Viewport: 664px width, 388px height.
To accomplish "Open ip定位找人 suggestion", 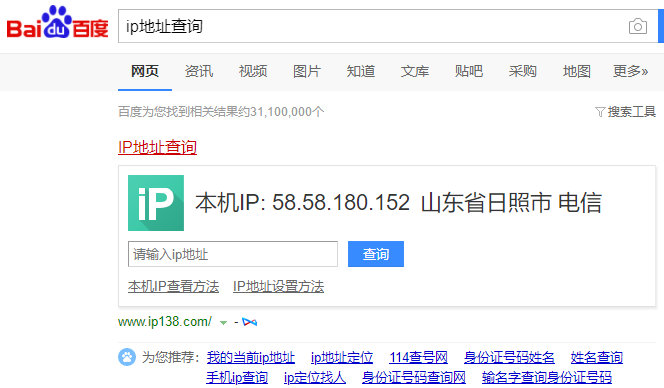I will click(x=315, y=377).
